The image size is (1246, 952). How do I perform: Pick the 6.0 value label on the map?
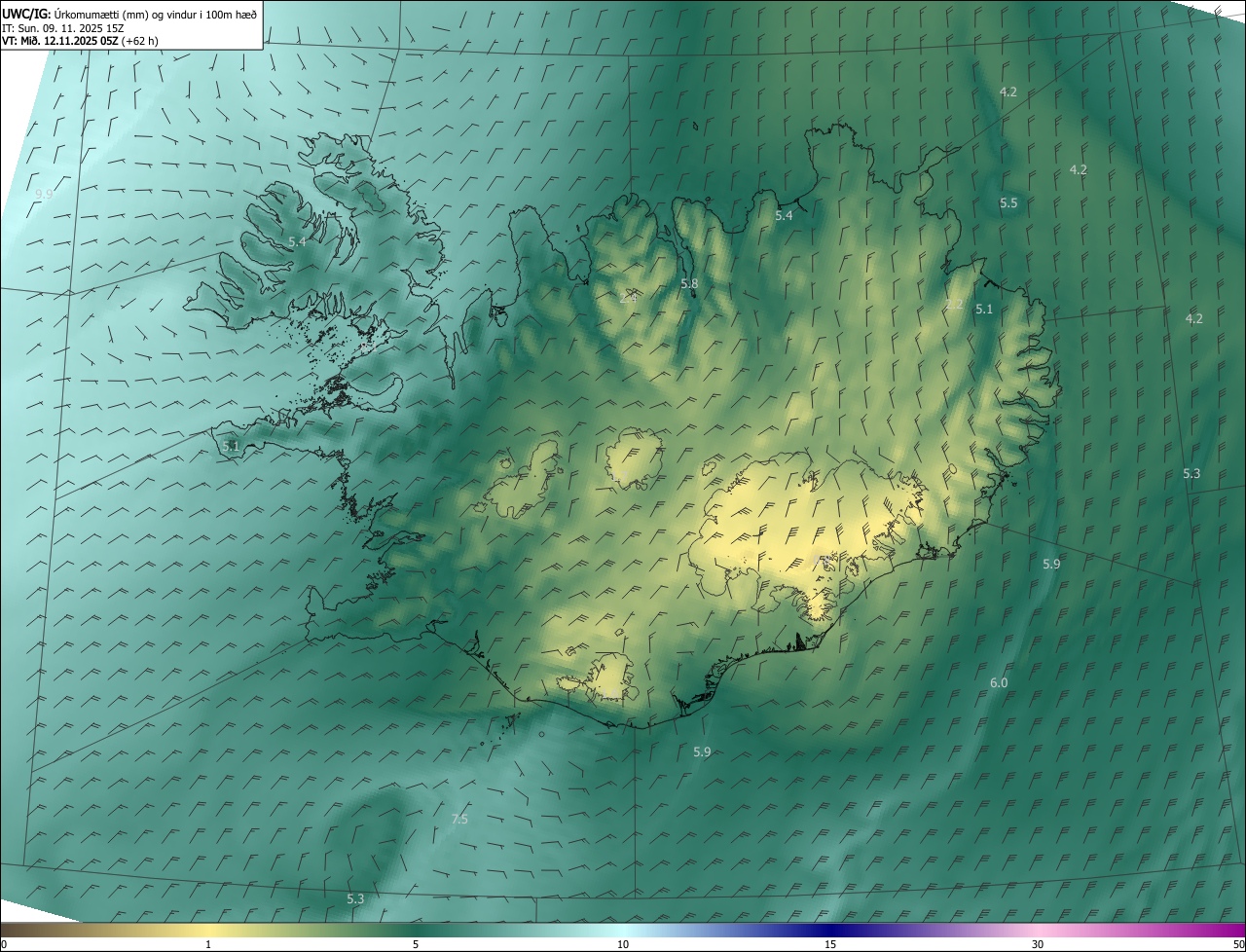click(x=999, y=683)
